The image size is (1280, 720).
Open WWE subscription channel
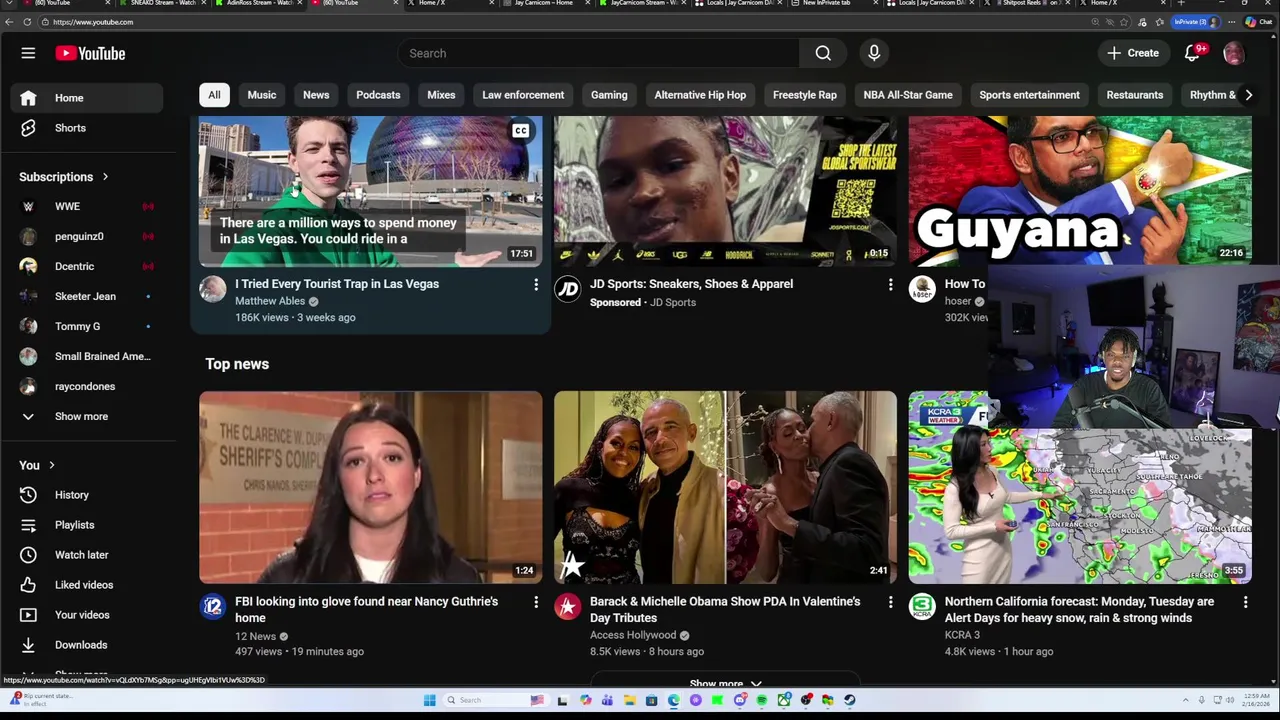tap(87, 207)
